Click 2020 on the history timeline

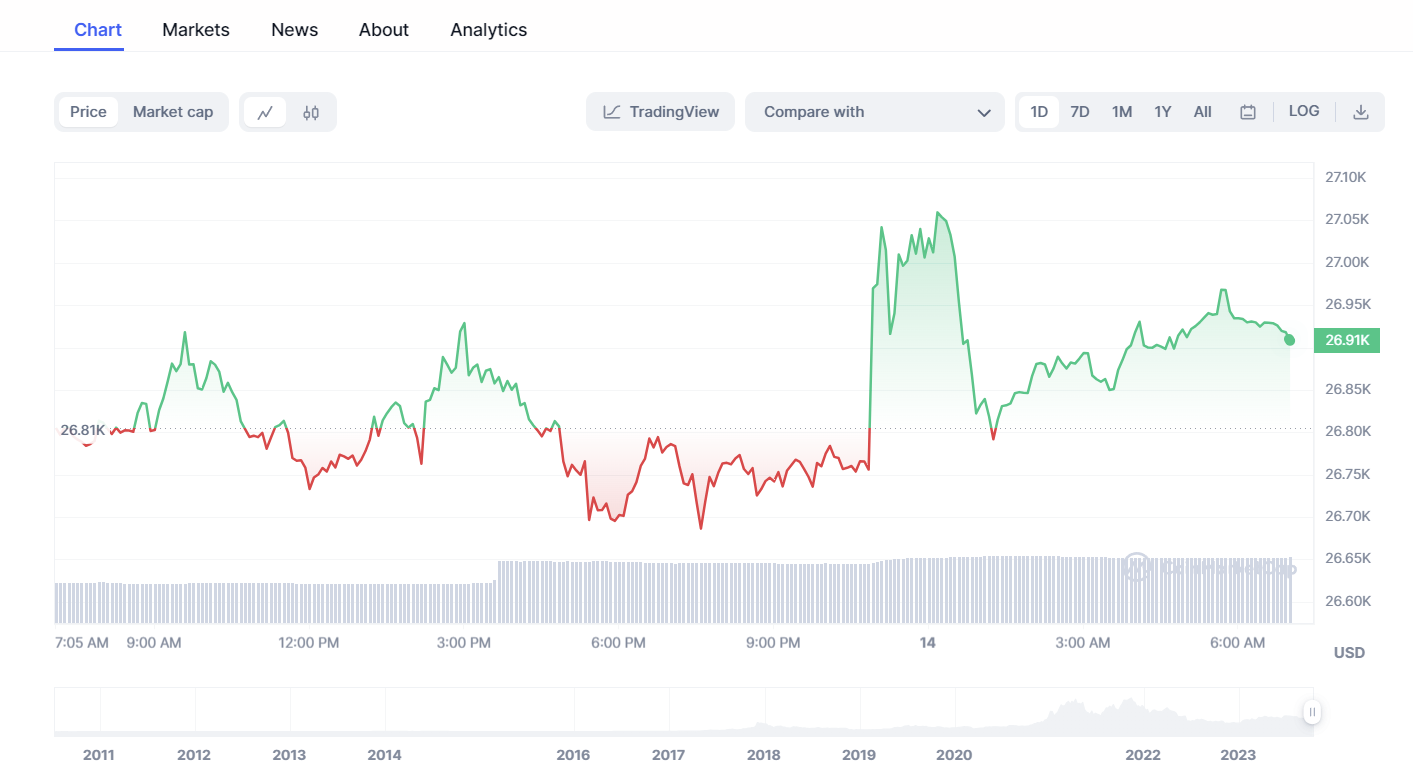954,755
